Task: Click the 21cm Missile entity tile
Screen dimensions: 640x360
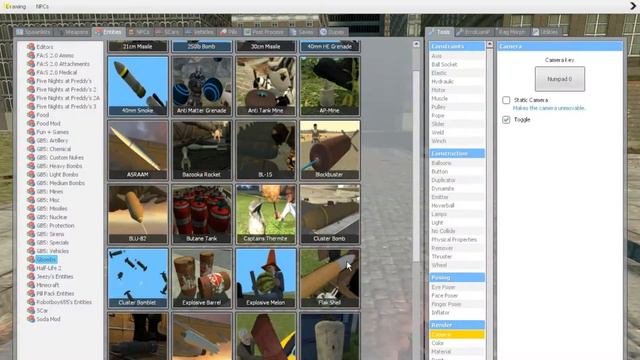Action: pos(138,46)
